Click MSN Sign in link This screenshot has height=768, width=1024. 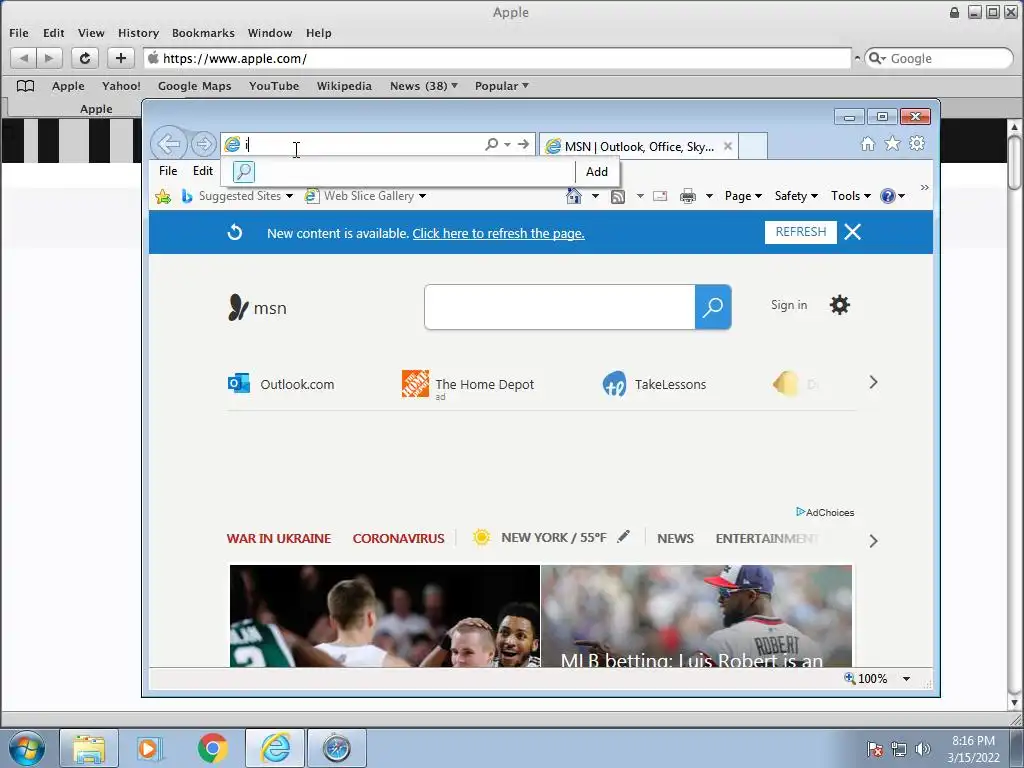pos(789,305)
